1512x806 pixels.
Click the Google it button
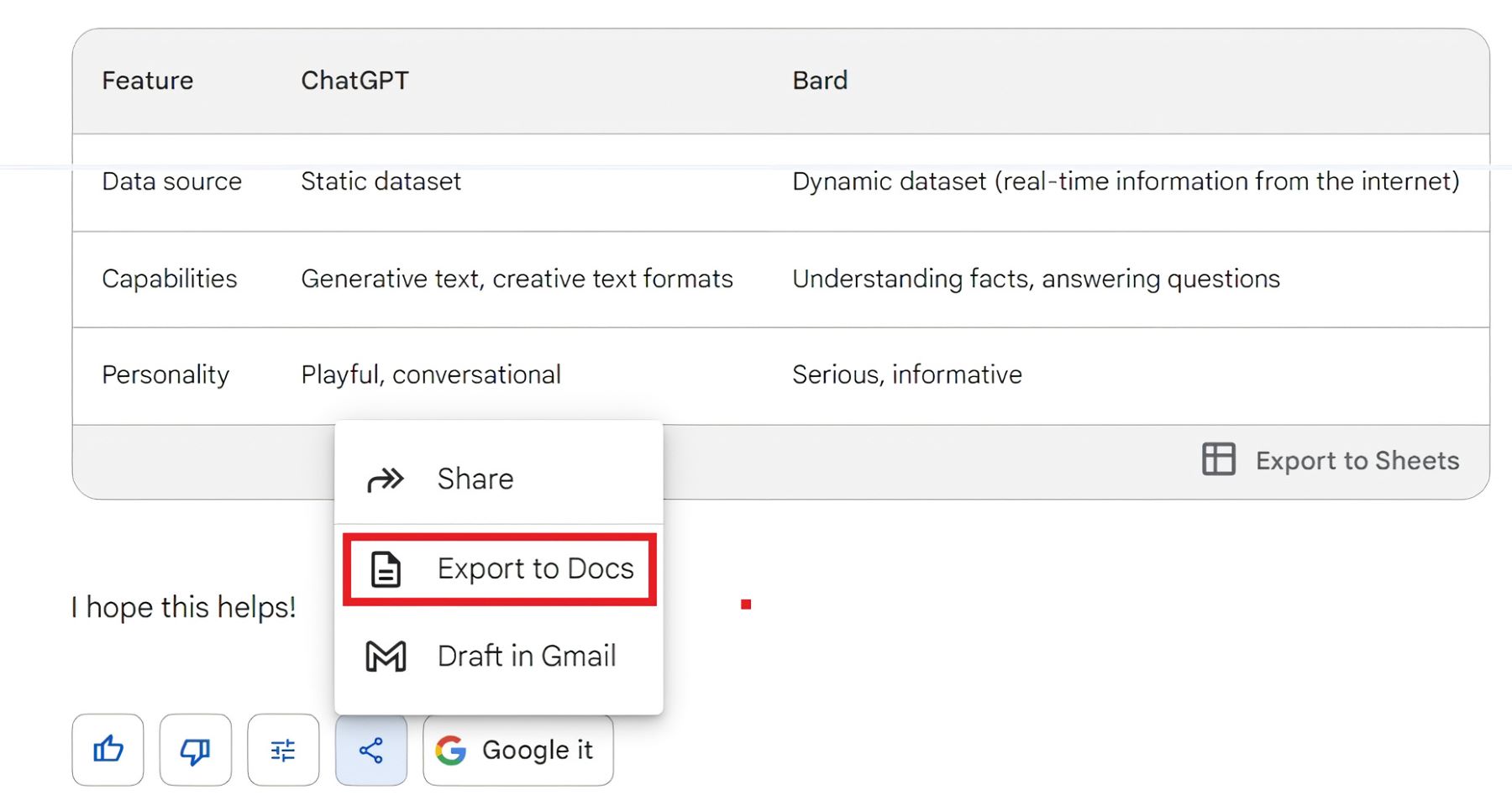click(x=518, y=750)
